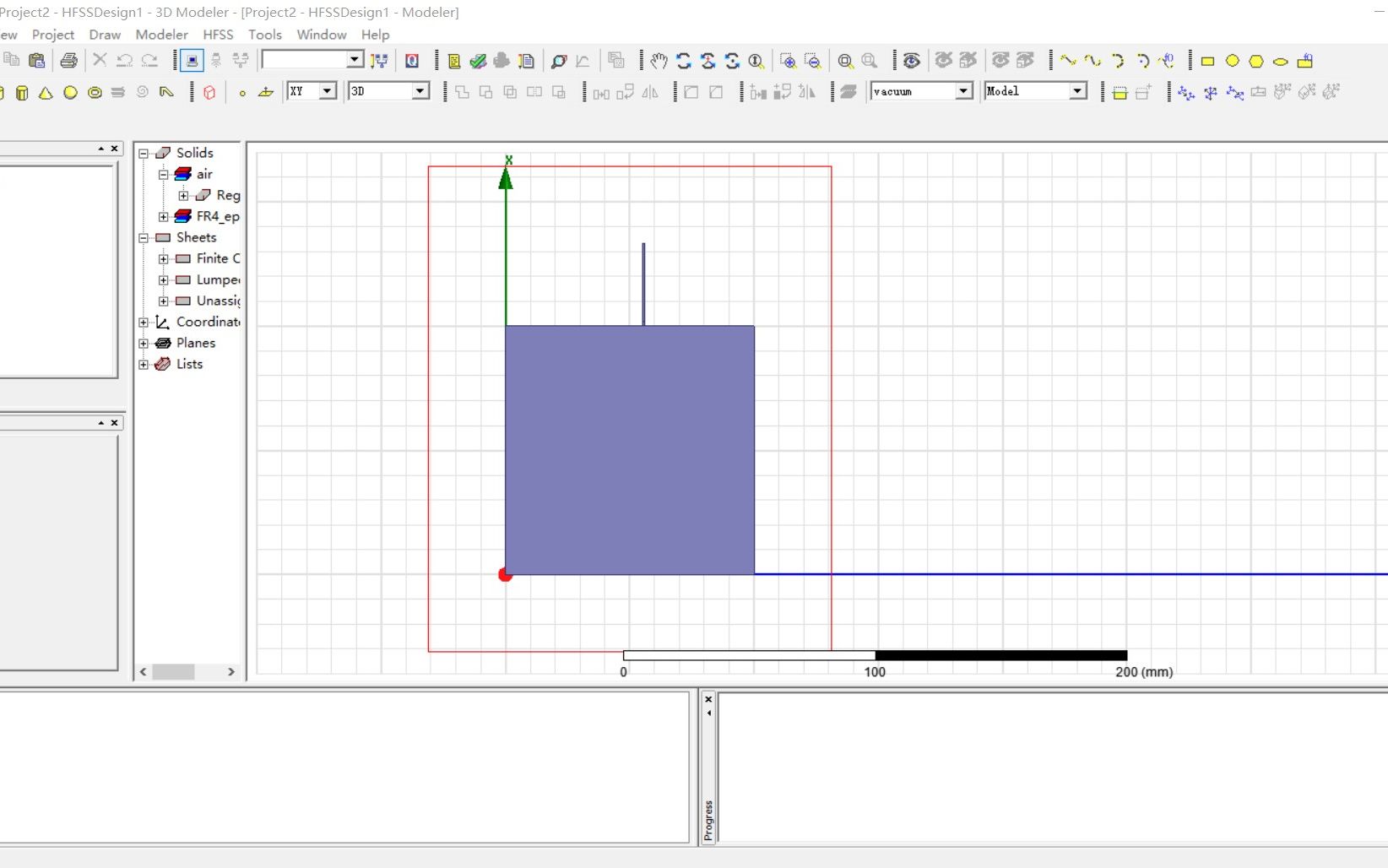Select the Draw regular polygon tool
The height and width of the screenshot is (868, 1388).
1256,61
